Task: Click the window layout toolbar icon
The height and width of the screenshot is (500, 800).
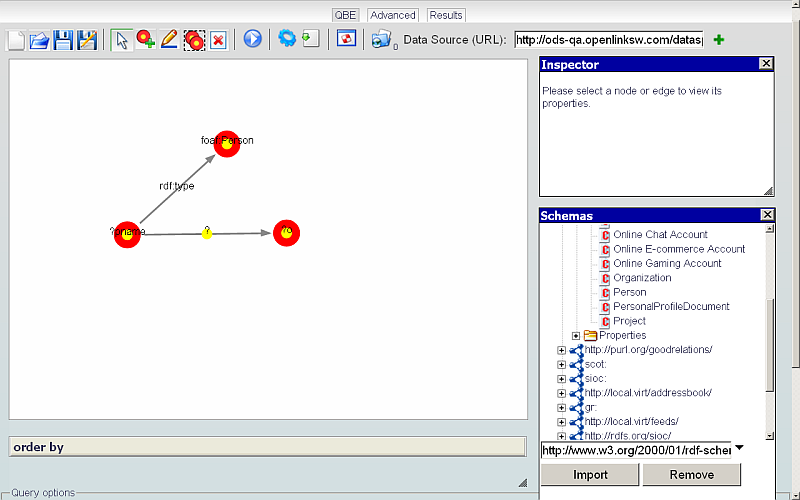Action: [346, 39]
